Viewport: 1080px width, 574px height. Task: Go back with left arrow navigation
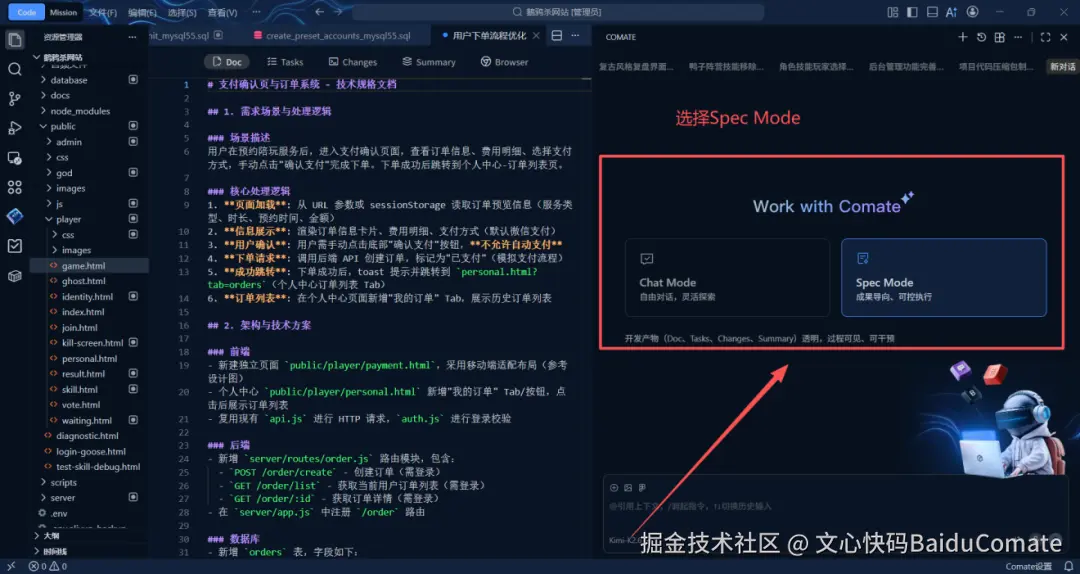(x=319, y=12)
